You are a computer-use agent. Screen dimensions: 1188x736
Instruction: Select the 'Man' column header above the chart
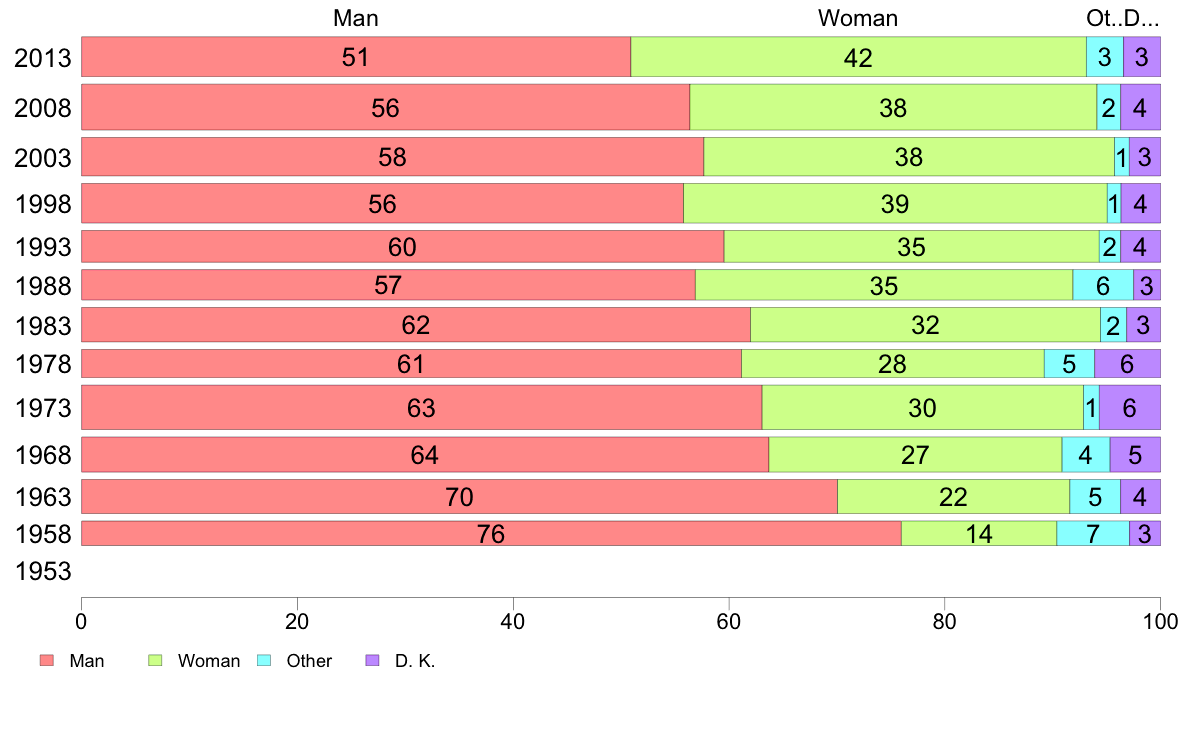click(x=356, y=18)
